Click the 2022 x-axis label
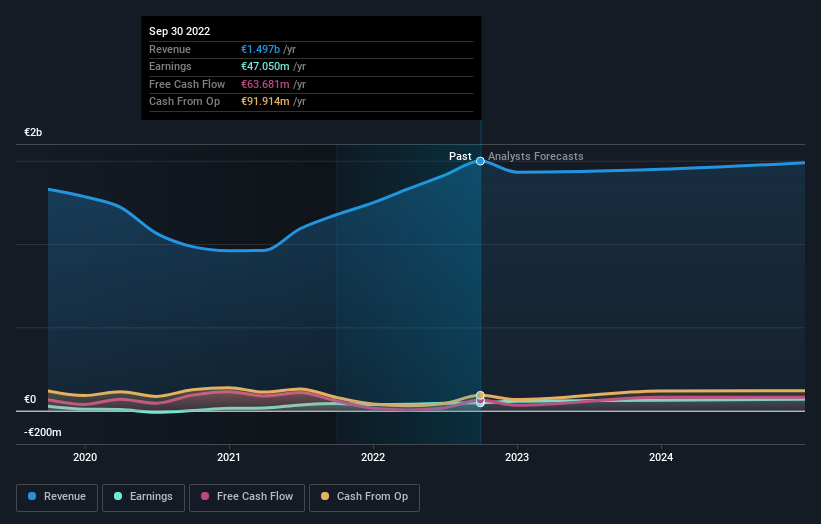Image resolution: width=821 pixels, height=524 pixels. [x=373, y=457]
